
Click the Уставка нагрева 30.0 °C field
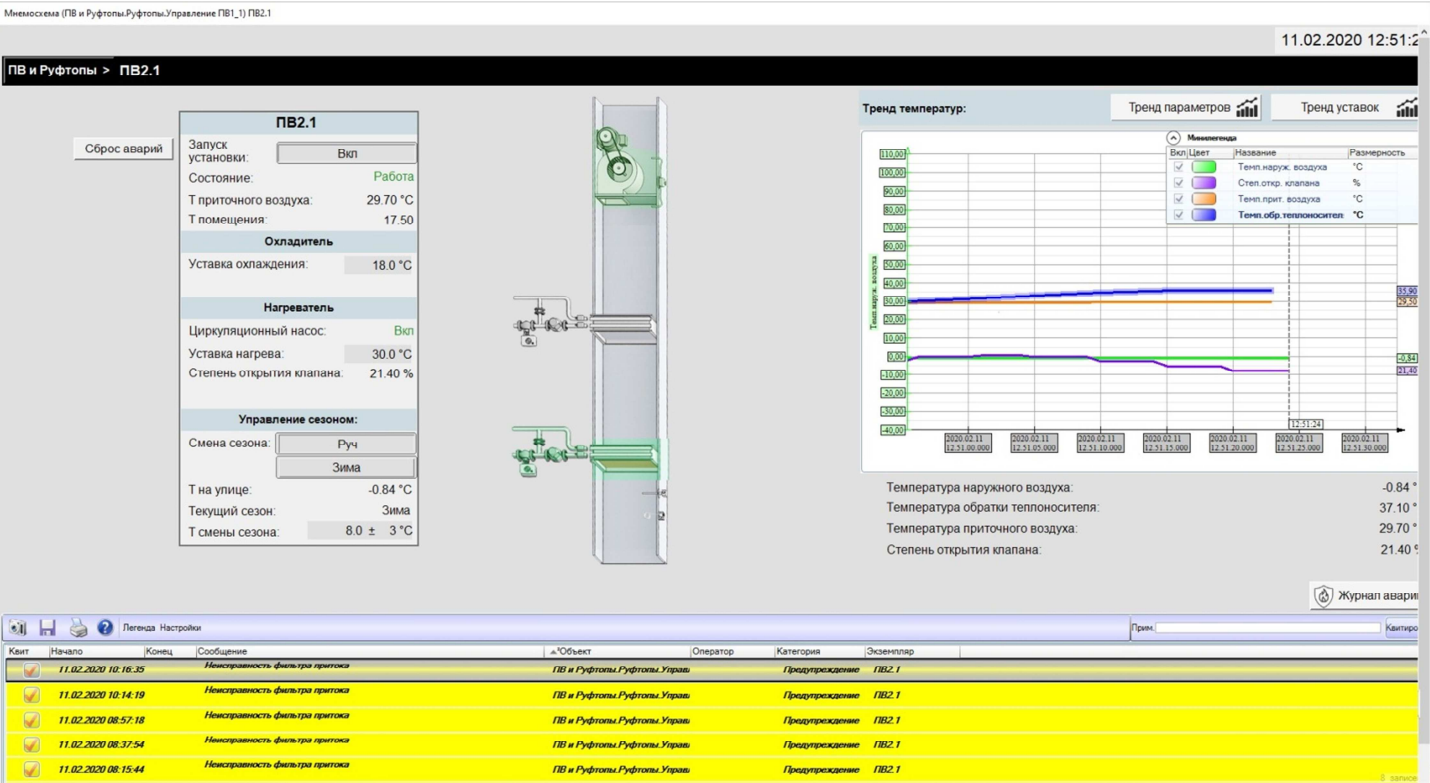pyautogui.click(x=379, y=354)
